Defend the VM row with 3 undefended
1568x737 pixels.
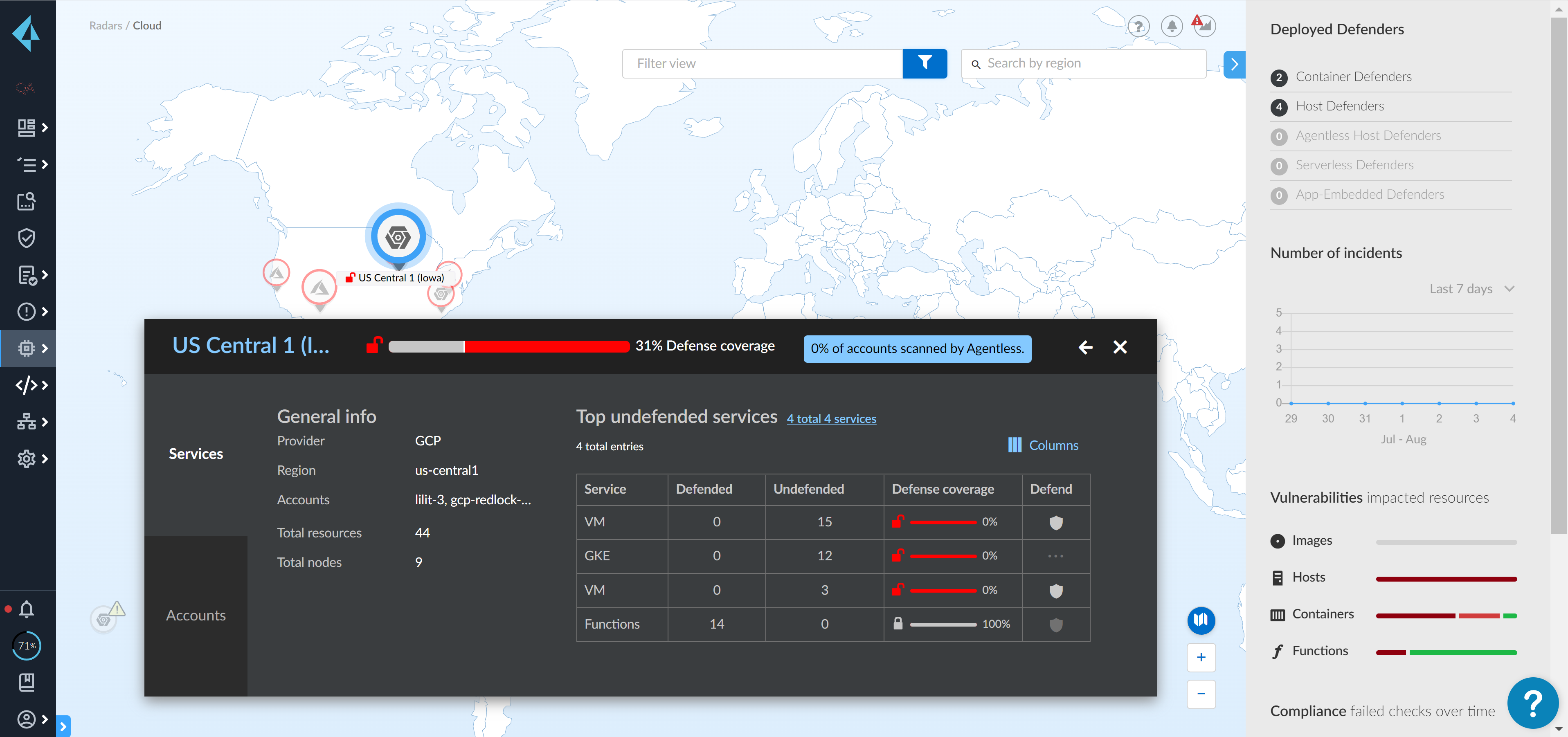point(1056,590)
